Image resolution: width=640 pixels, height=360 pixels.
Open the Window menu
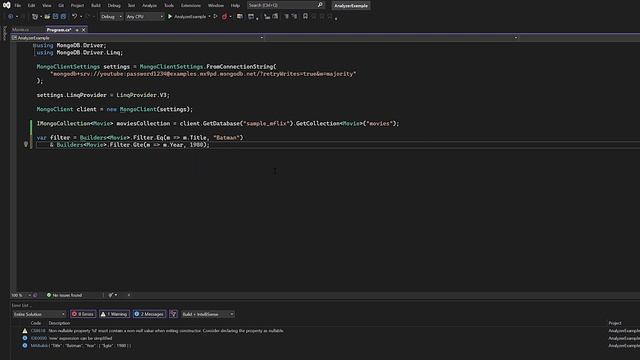[x=216, y=5]
